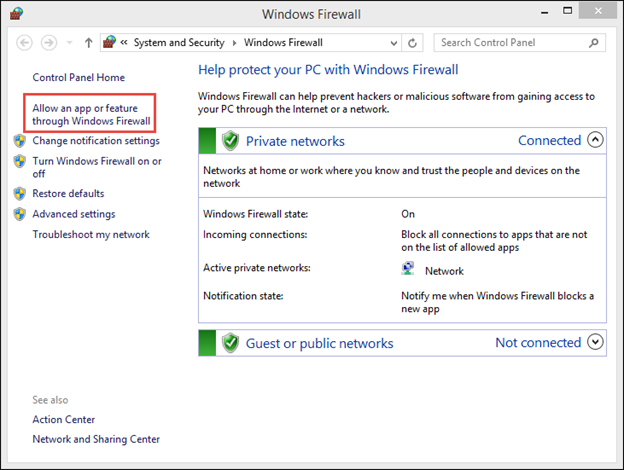This screenshot has width=624, height=470.
Task: Click the shield icon beside Turn Windows Firewall on or off
Action: click(20, 161)
